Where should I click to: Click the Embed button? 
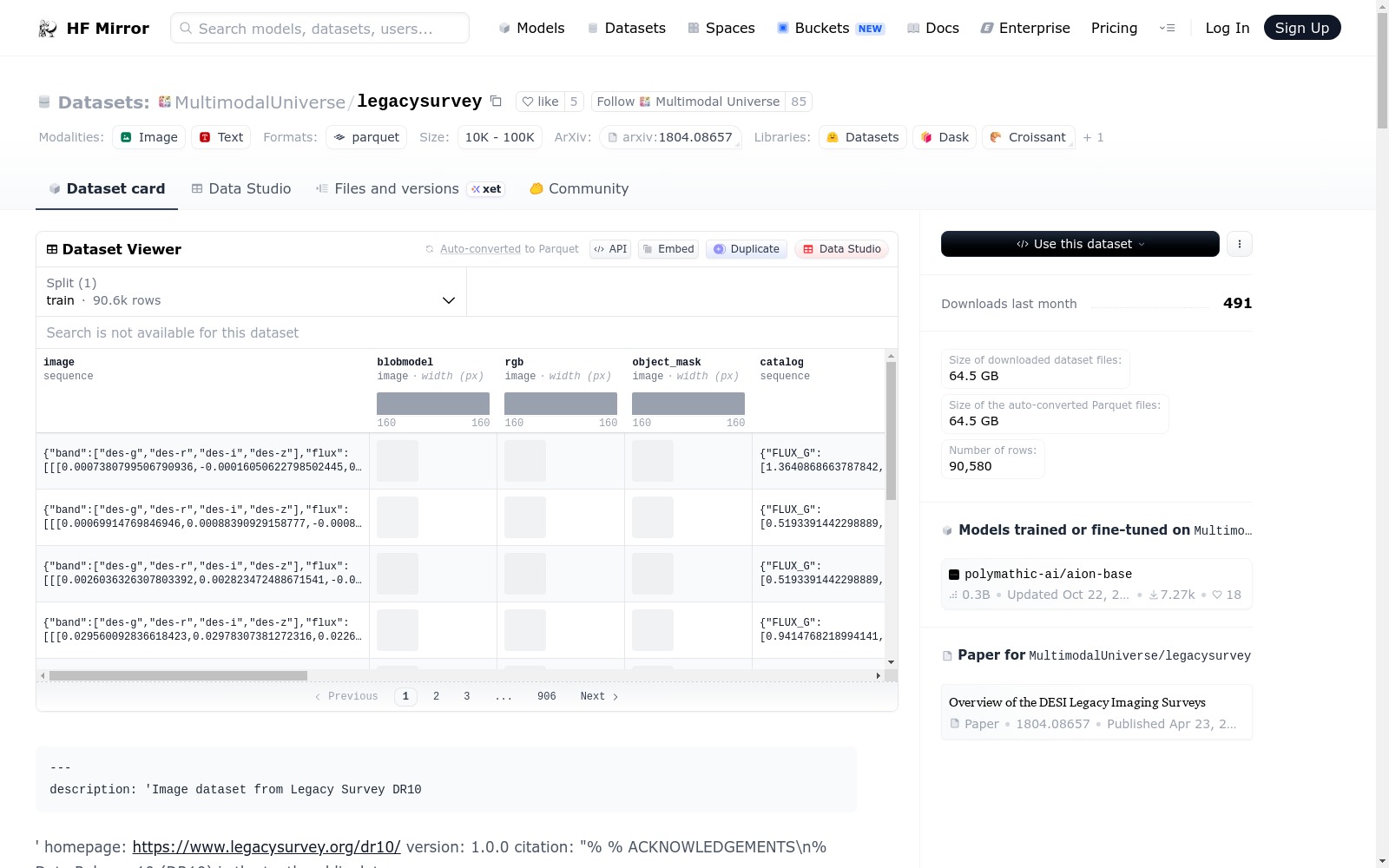(x=668, y=249)
